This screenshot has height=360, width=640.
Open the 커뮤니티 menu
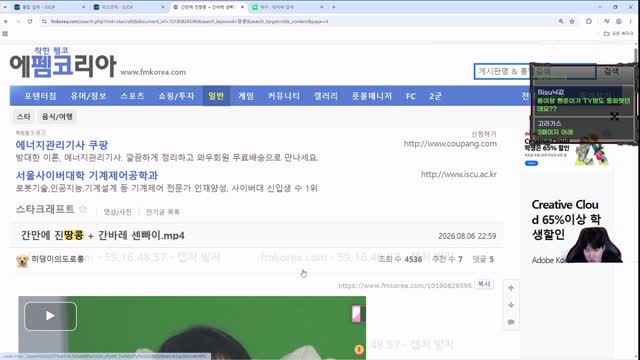point(284,96)
